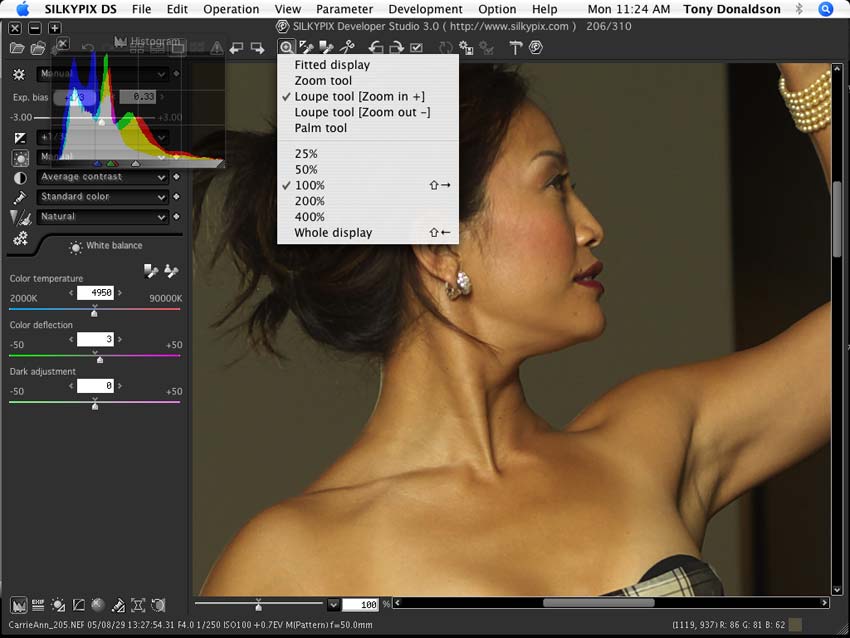The width and height of the screenshot is (850, 638).
Task: Click the sharpness and noise reduction icon
Action: 21,217
